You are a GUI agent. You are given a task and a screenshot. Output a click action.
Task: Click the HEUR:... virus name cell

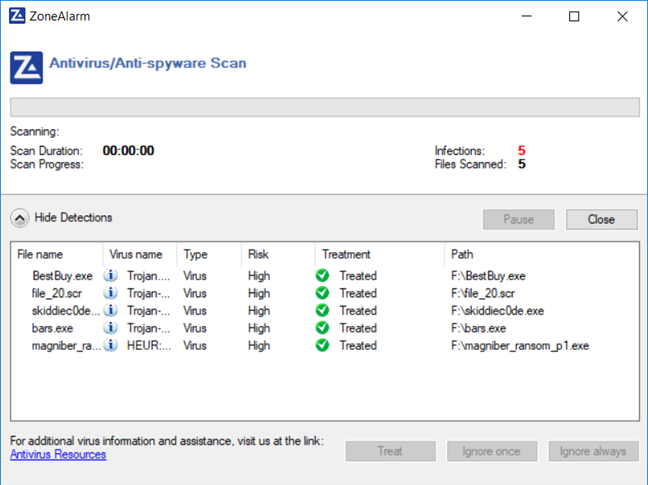(x=149, y=346)
